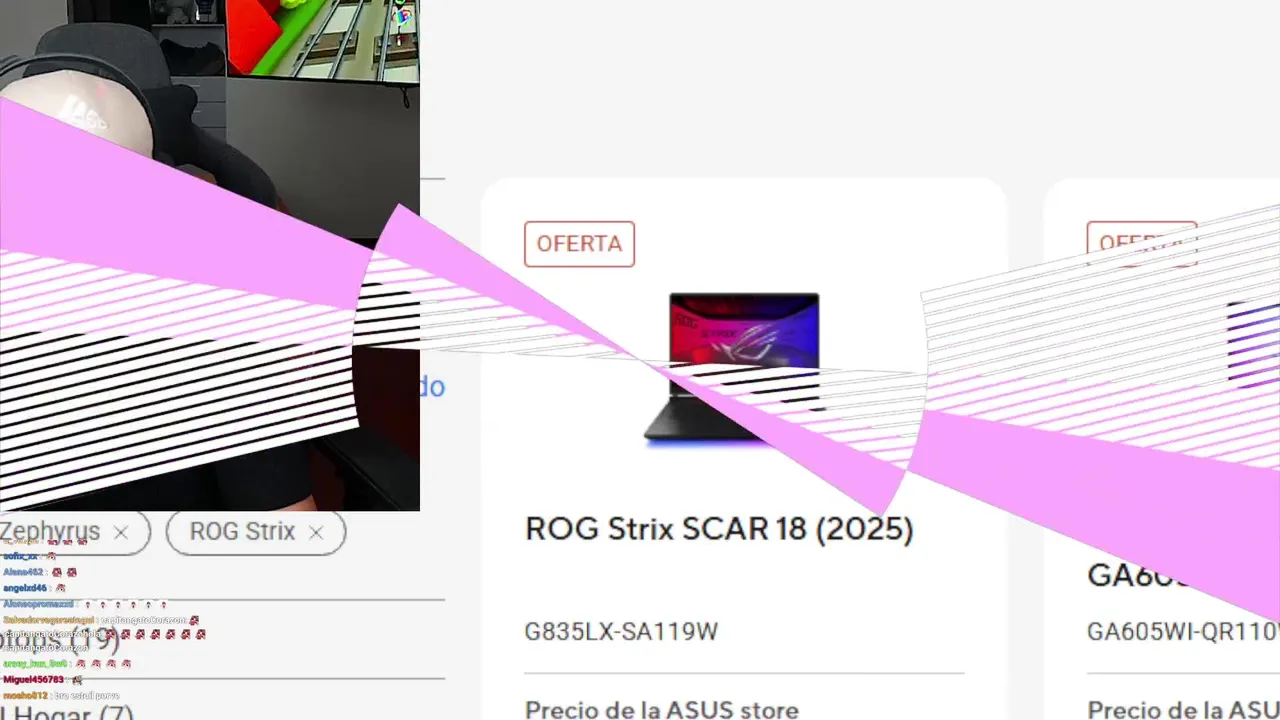Screen dimensions: 1280x720
Task: Click 'Precio de la ASUS store' label
Action: point(661,711)
